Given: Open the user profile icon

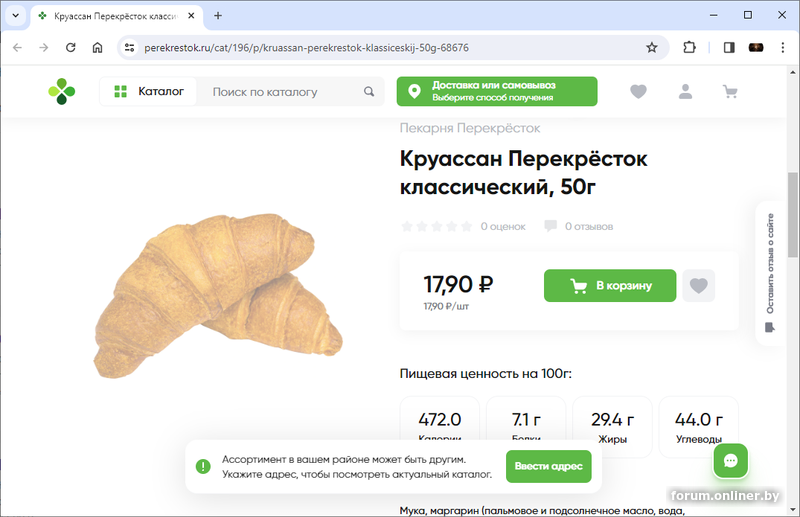Looking at the screenshot, I should point(685,91).
